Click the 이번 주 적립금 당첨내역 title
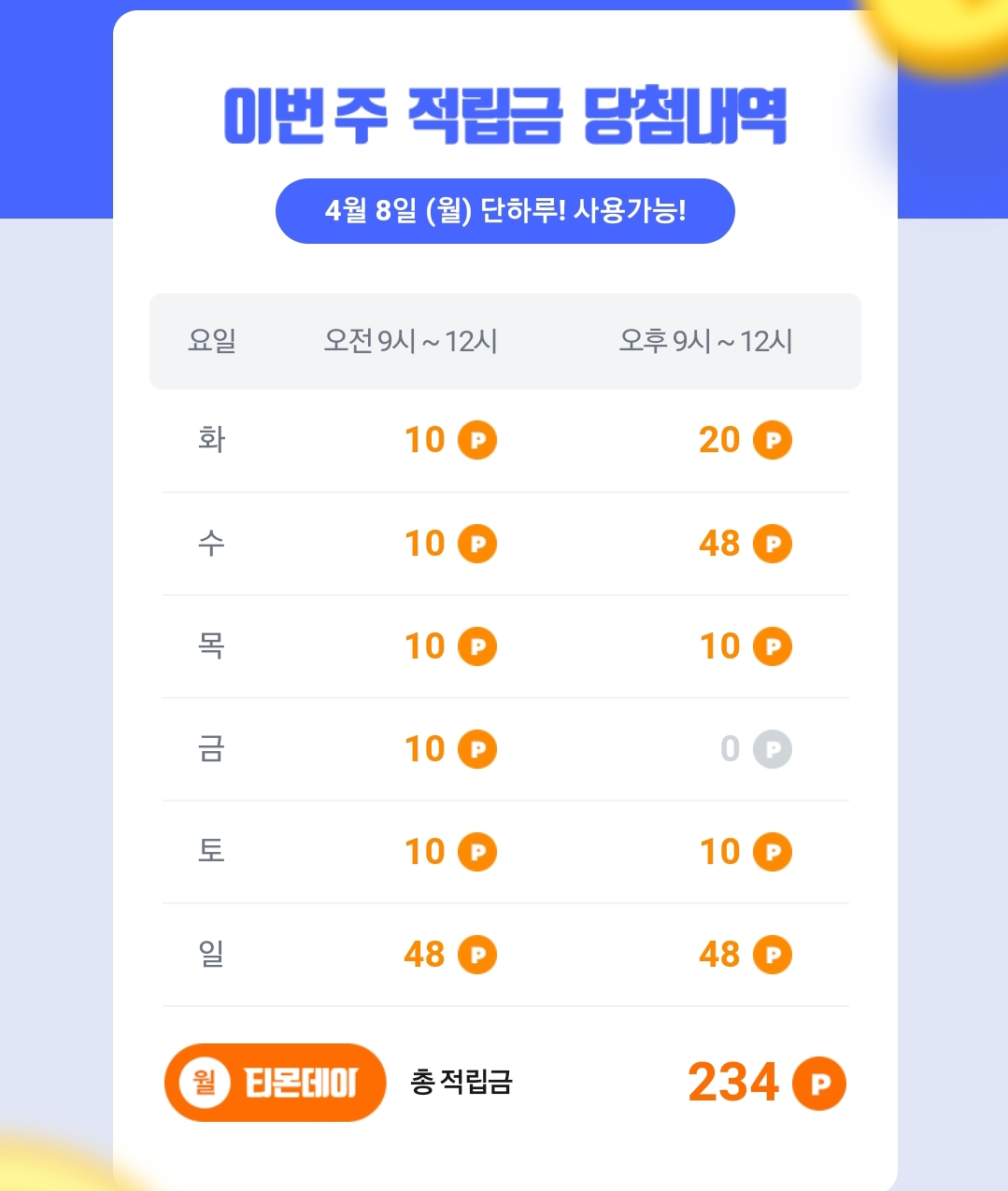The image size is (1008, 1191). 504,117
